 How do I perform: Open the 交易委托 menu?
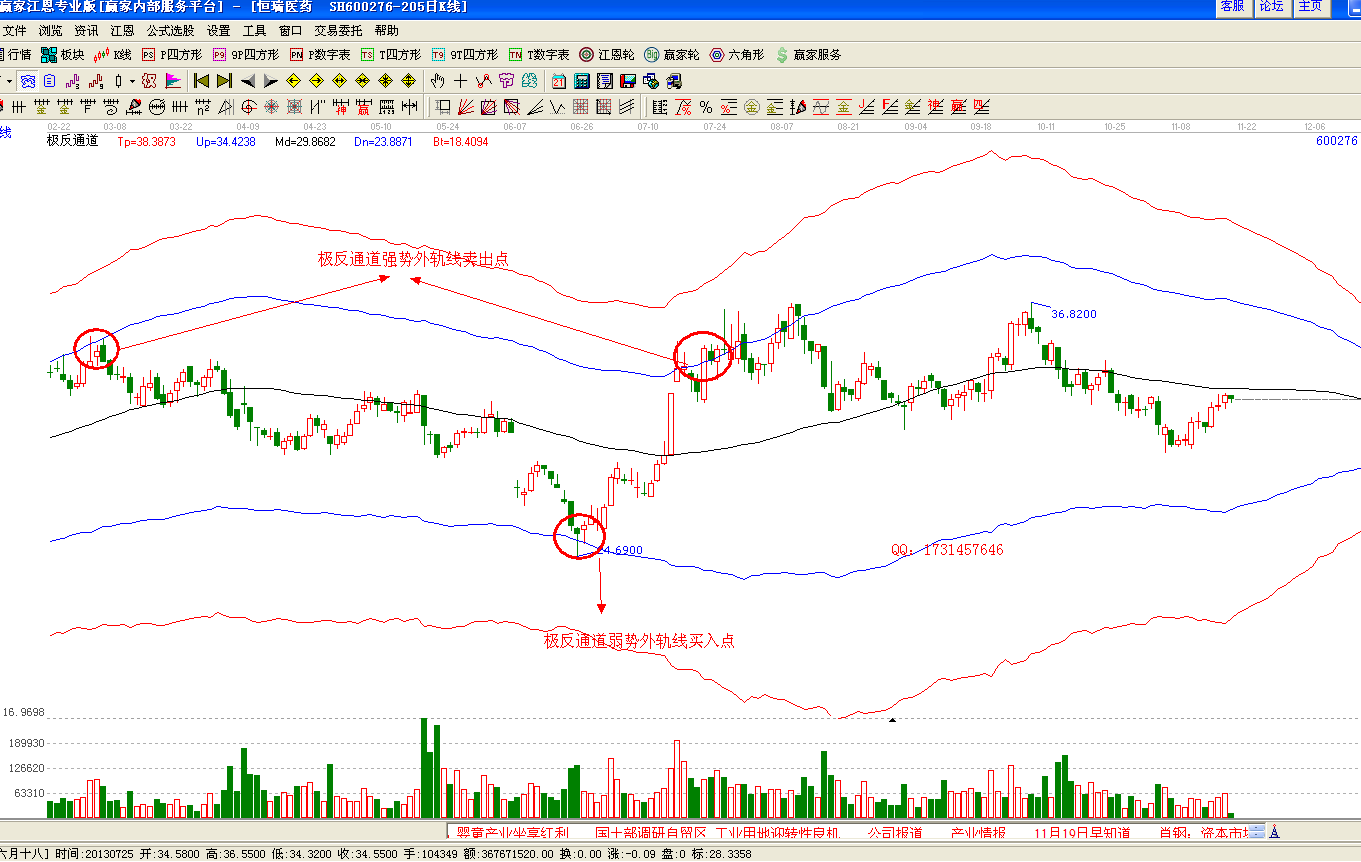(337, 31)
